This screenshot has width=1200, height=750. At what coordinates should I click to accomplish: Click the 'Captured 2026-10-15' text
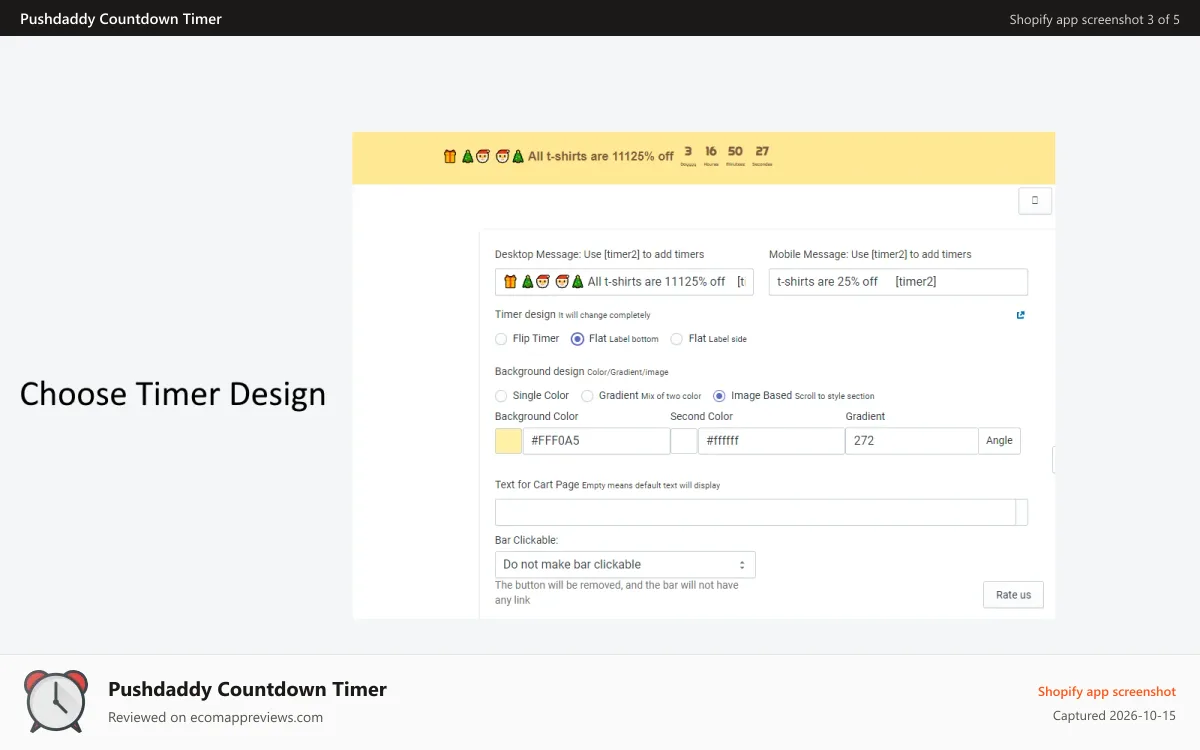pos(1114,716)
